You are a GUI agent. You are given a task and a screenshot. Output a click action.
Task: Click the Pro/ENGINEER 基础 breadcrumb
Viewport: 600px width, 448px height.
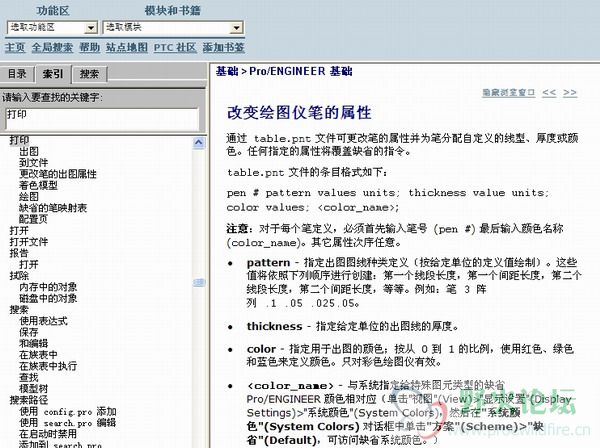(301, 71)
